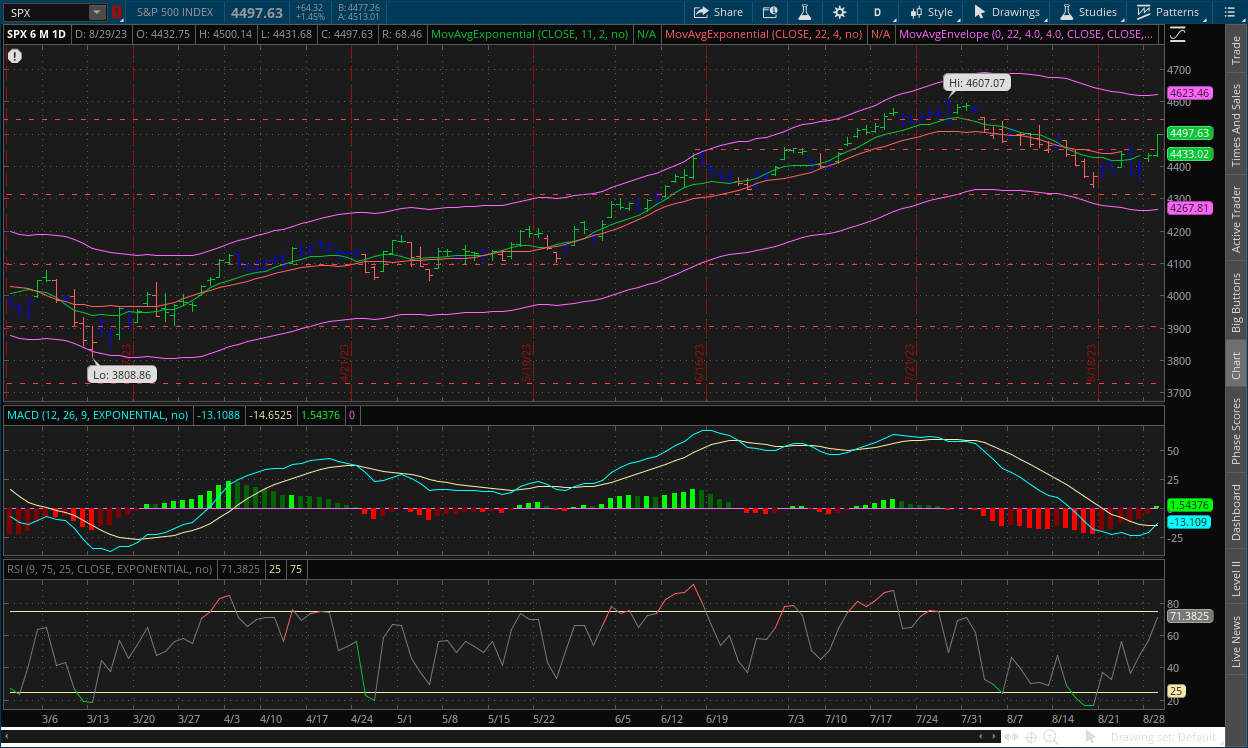
Task: Click the RSI (9, 75, 25, CLOSE, EXPONENTIAL, no) label
Action: click(x=110, y=568)
